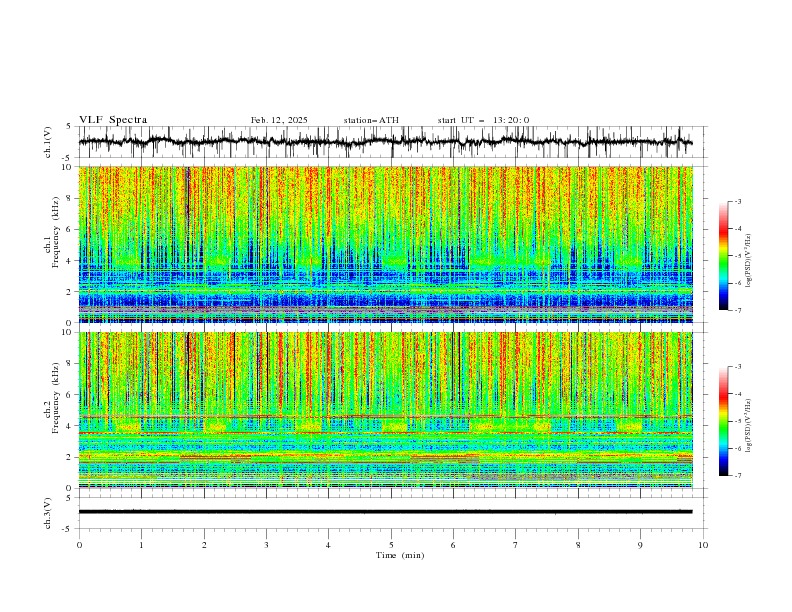Screen dimensions: 792x612
Task: Click time axis tick label "4"
Action: click(328, 545)
